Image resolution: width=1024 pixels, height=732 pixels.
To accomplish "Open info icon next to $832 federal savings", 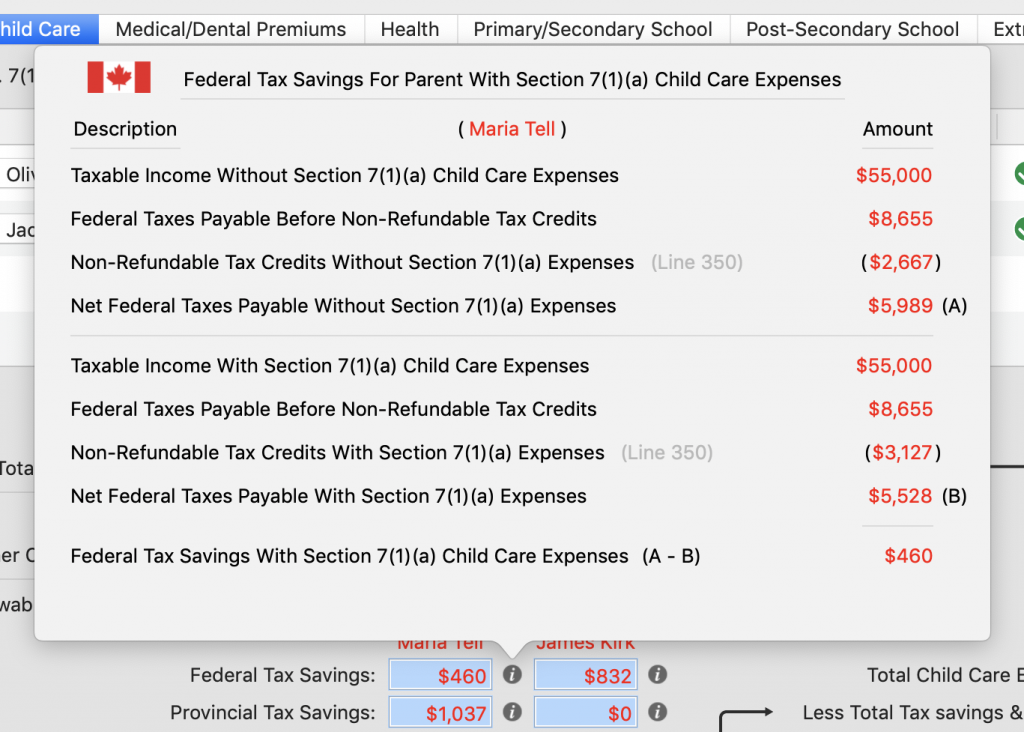I will click(657, 675).
